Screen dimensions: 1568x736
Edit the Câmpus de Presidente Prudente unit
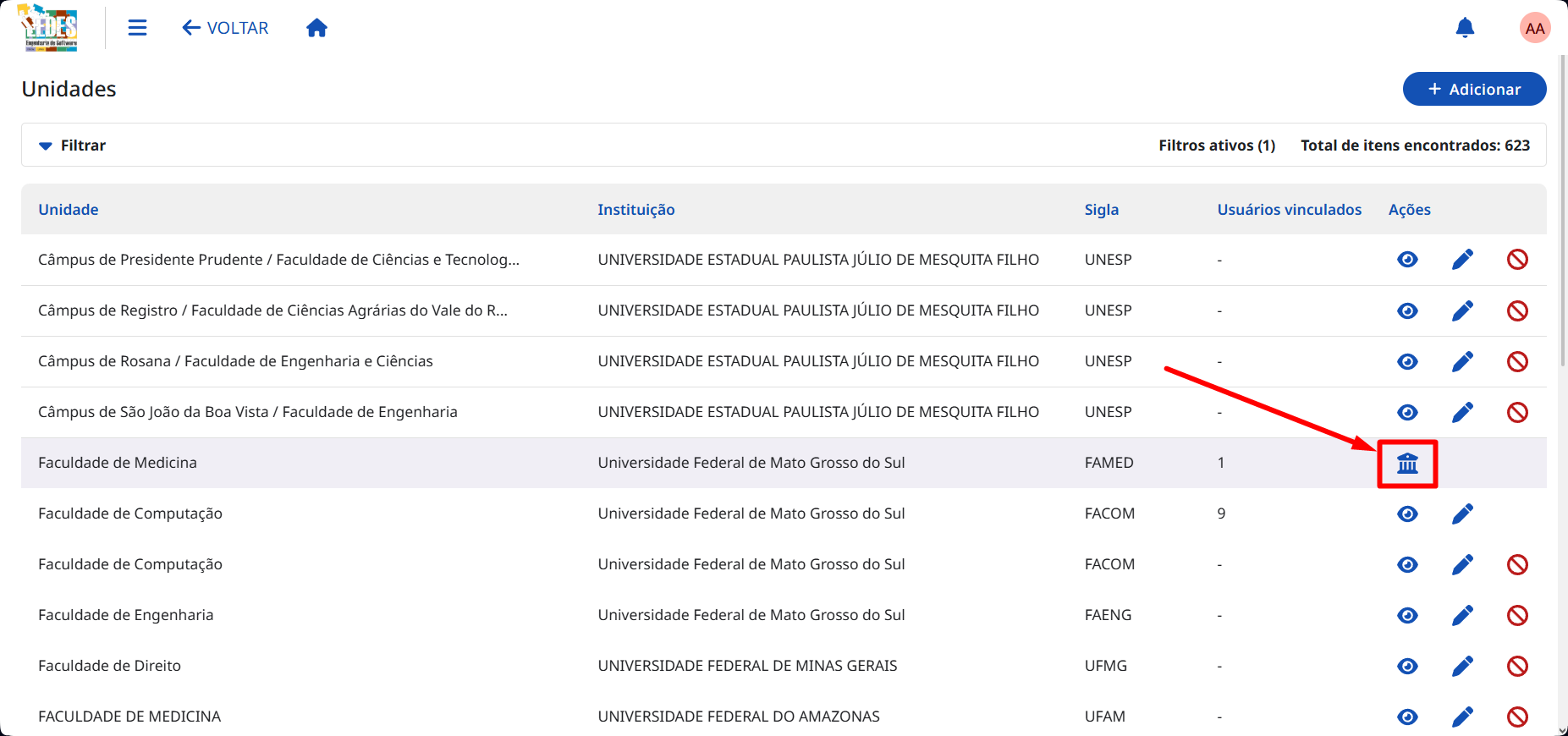click(x=1462, y=260)
